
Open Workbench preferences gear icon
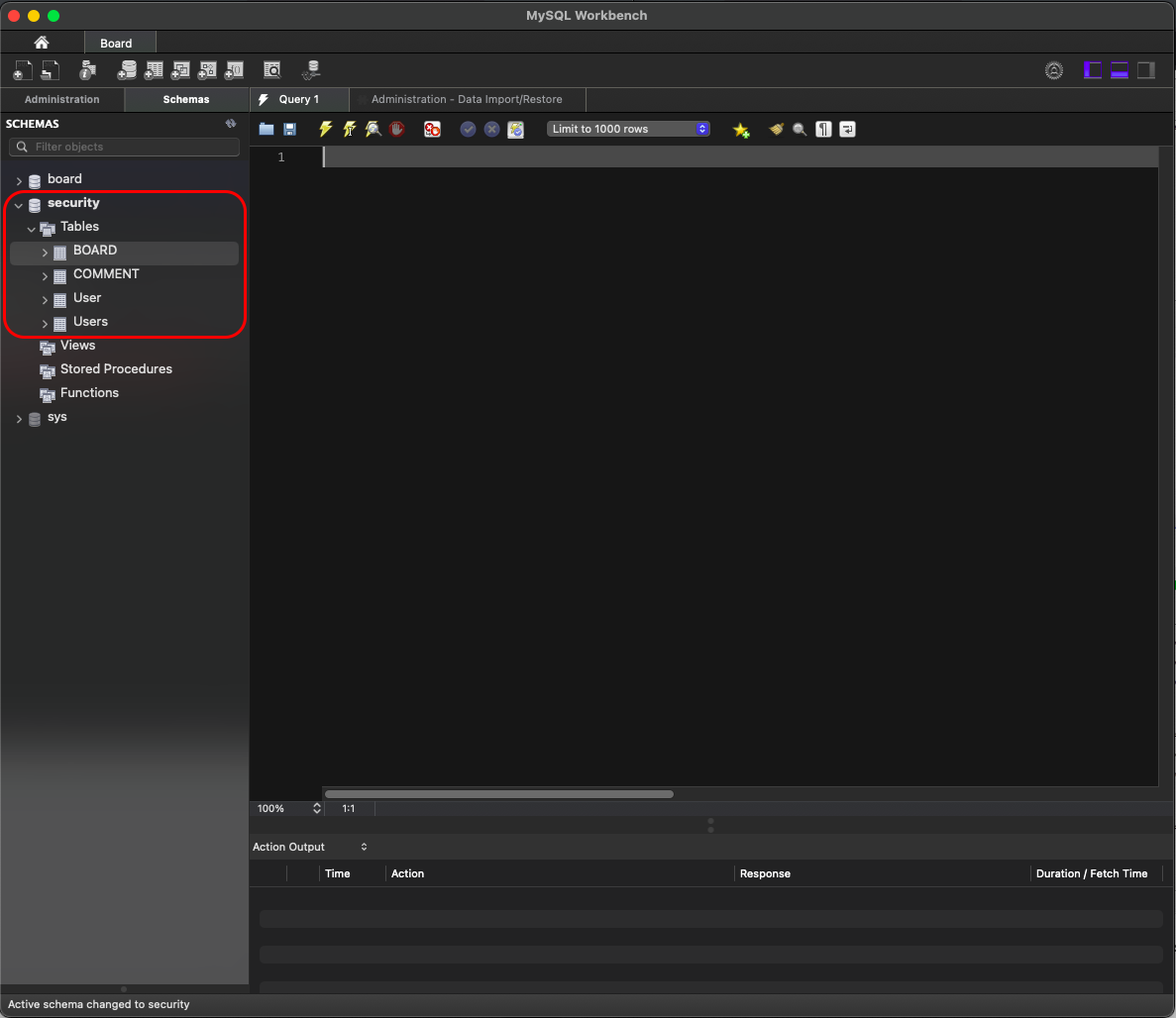click(1054, 70)
